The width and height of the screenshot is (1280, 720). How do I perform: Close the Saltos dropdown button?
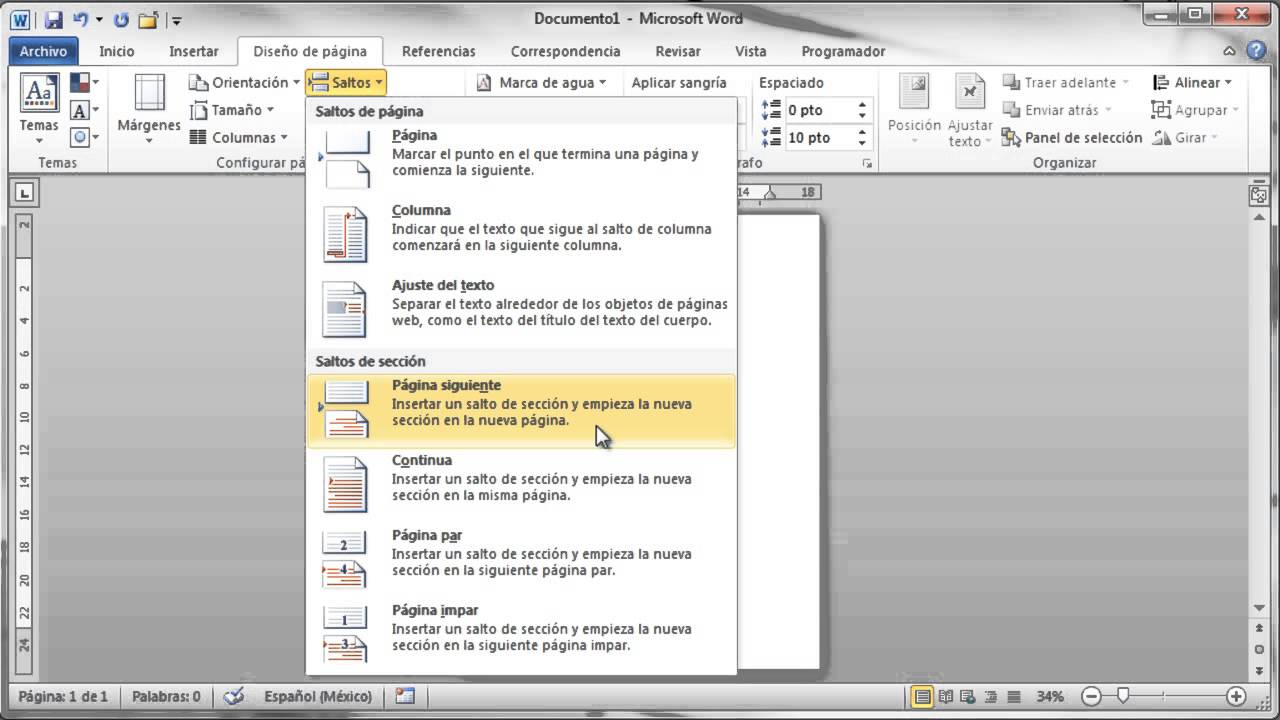[346, 83]
